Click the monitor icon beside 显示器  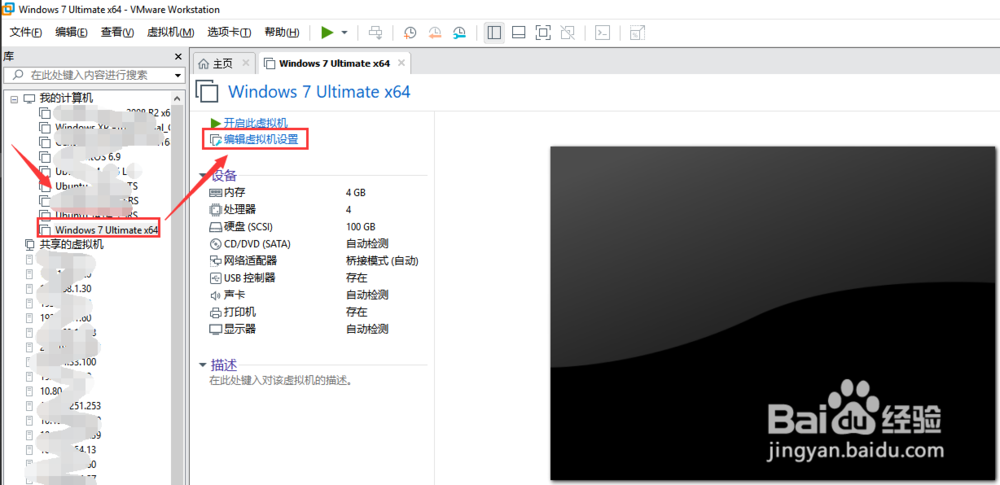[x=215, y=329]
